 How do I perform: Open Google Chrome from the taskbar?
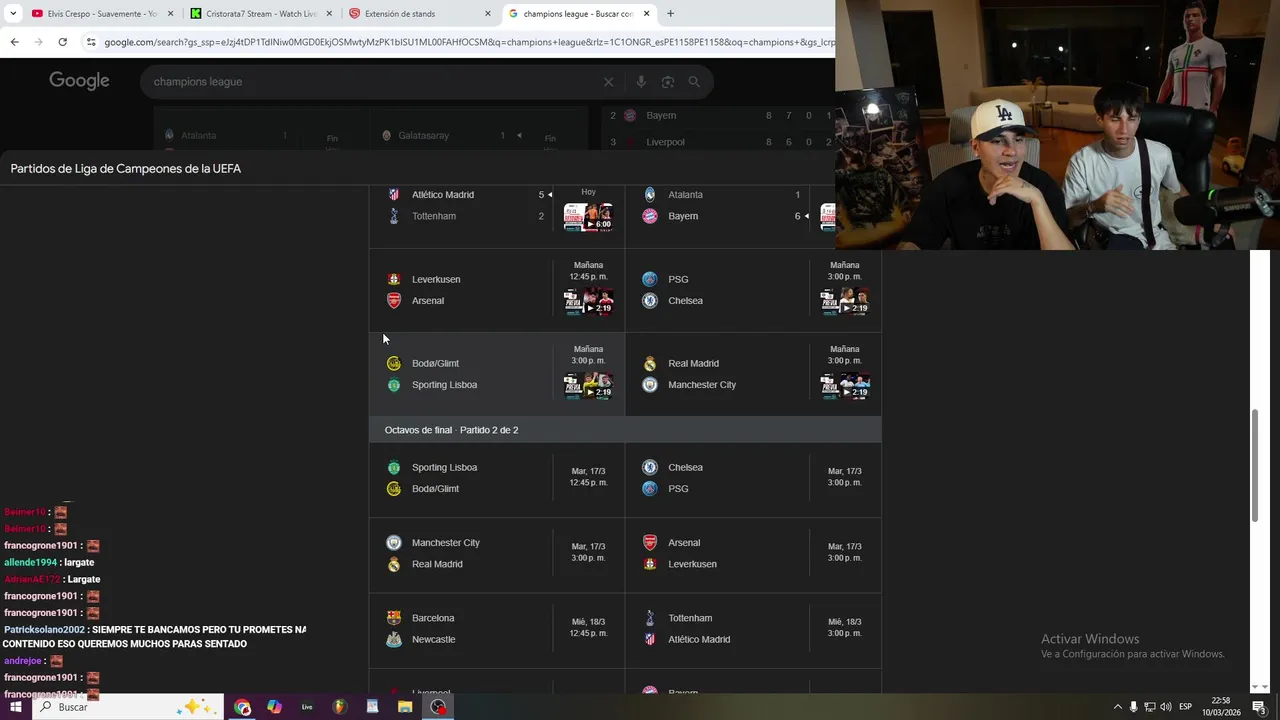click(x=242, y=707)
